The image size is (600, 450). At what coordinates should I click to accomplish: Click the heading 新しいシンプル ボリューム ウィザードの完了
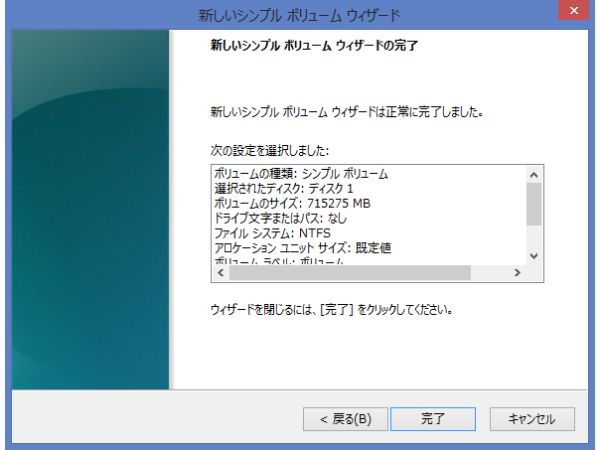point(314,46)
